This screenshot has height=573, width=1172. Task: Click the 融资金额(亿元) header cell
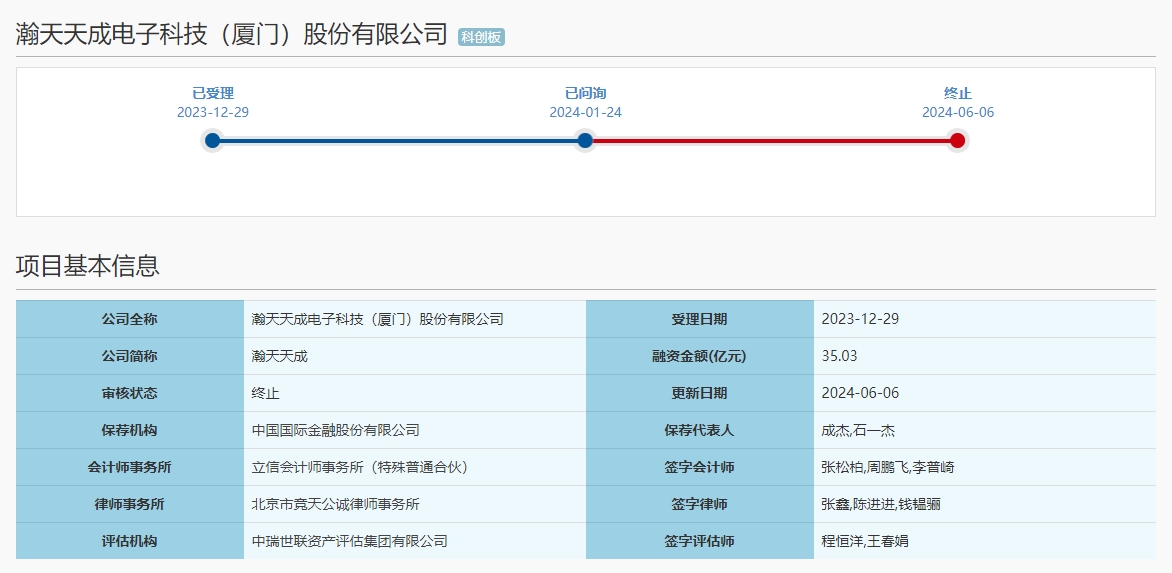tap(700, 356)
